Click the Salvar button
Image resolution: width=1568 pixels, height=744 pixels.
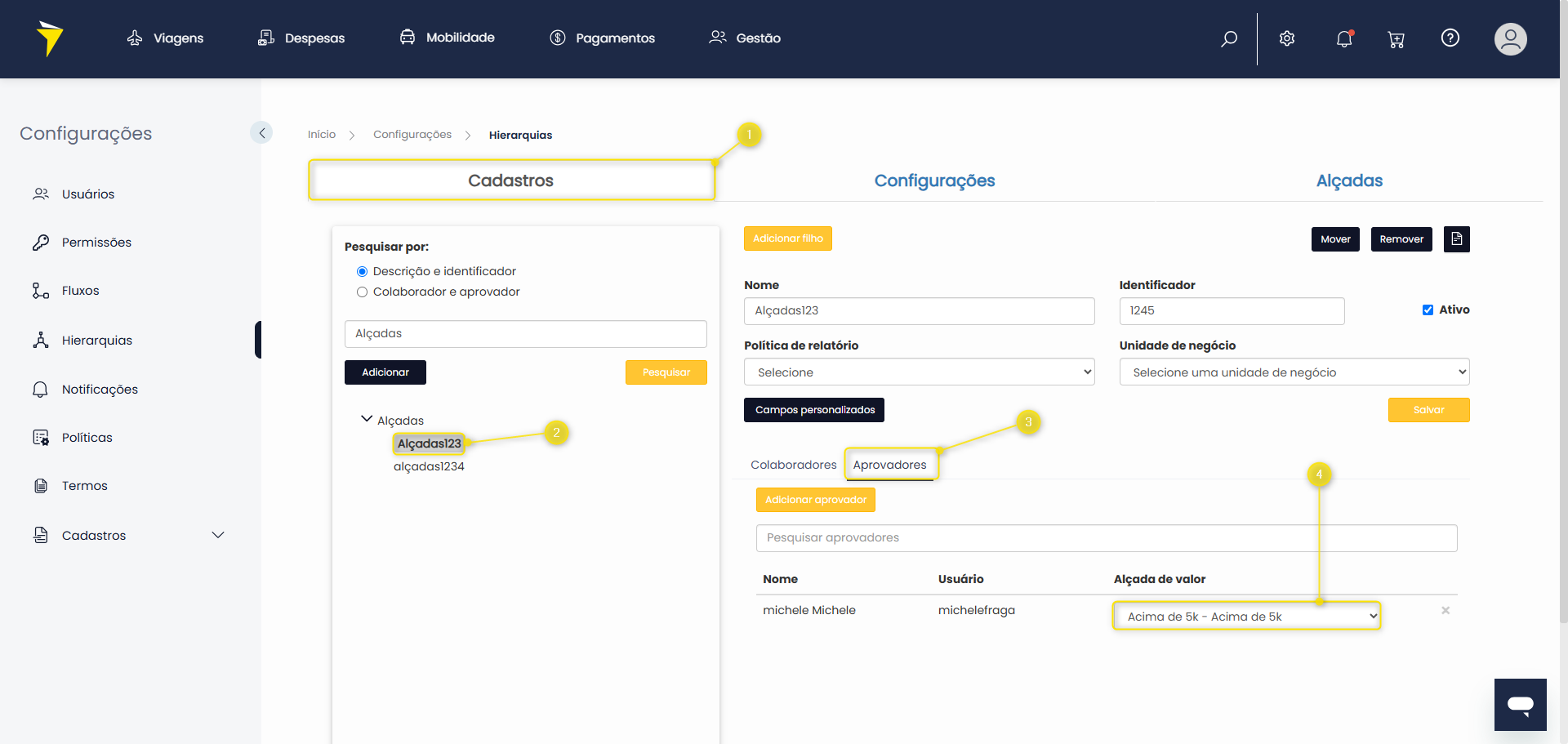tap(1428, 410)
